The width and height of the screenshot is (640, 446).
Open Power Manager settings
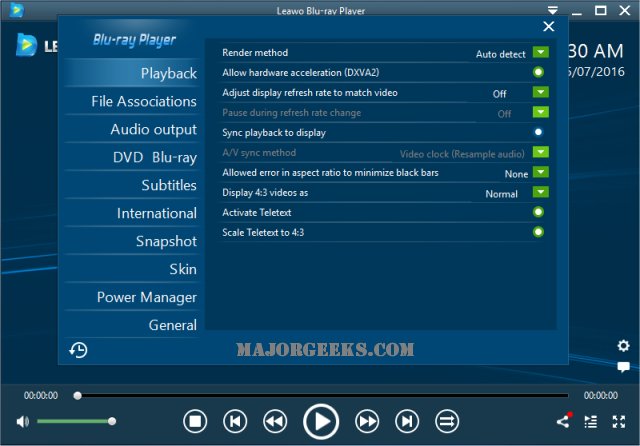click(x=132, y=297)
